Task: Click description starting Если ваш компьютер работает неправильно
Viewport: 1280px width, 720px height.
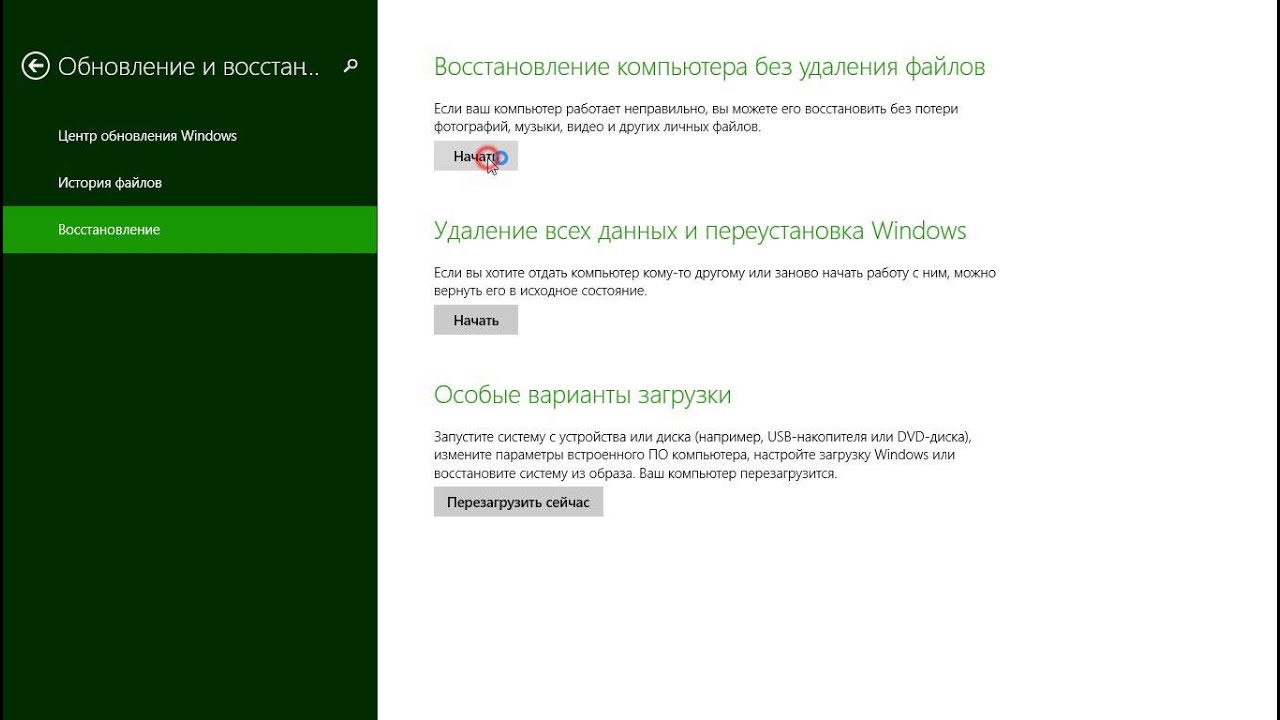Action: [696, 118]
